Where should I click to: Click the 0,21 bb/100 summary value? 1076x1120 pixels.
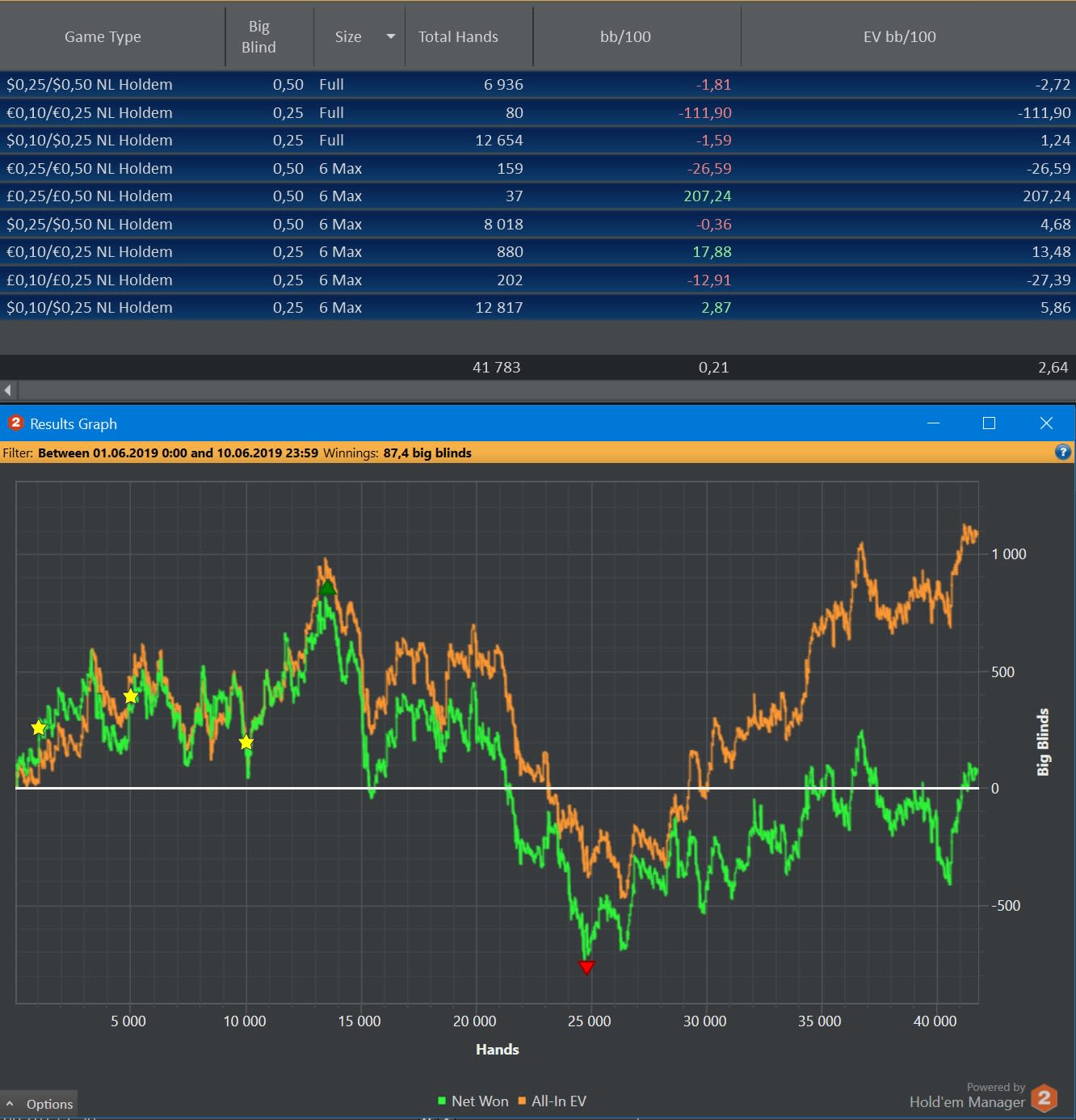(x=713, y=367)
